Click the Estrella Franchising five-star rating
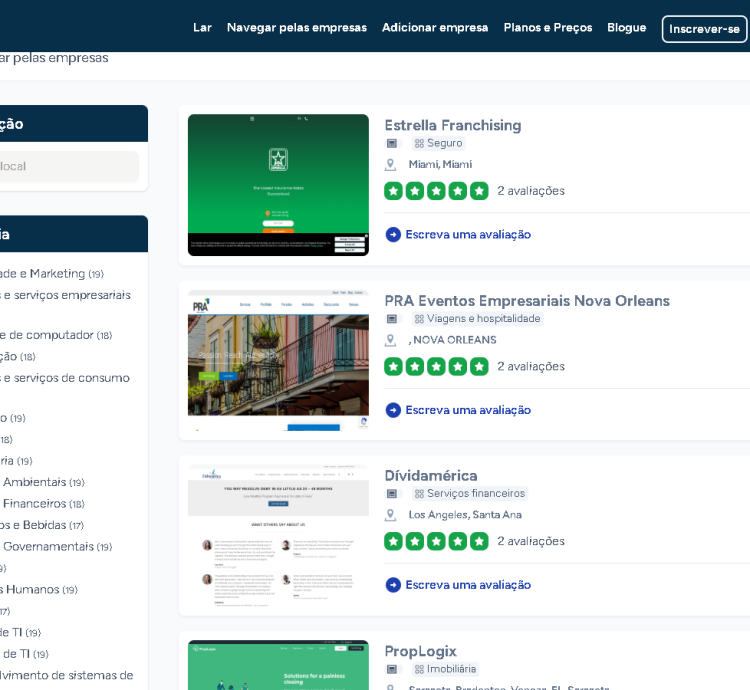This screenshot has height=690, width=750. (x=436, y=191)
